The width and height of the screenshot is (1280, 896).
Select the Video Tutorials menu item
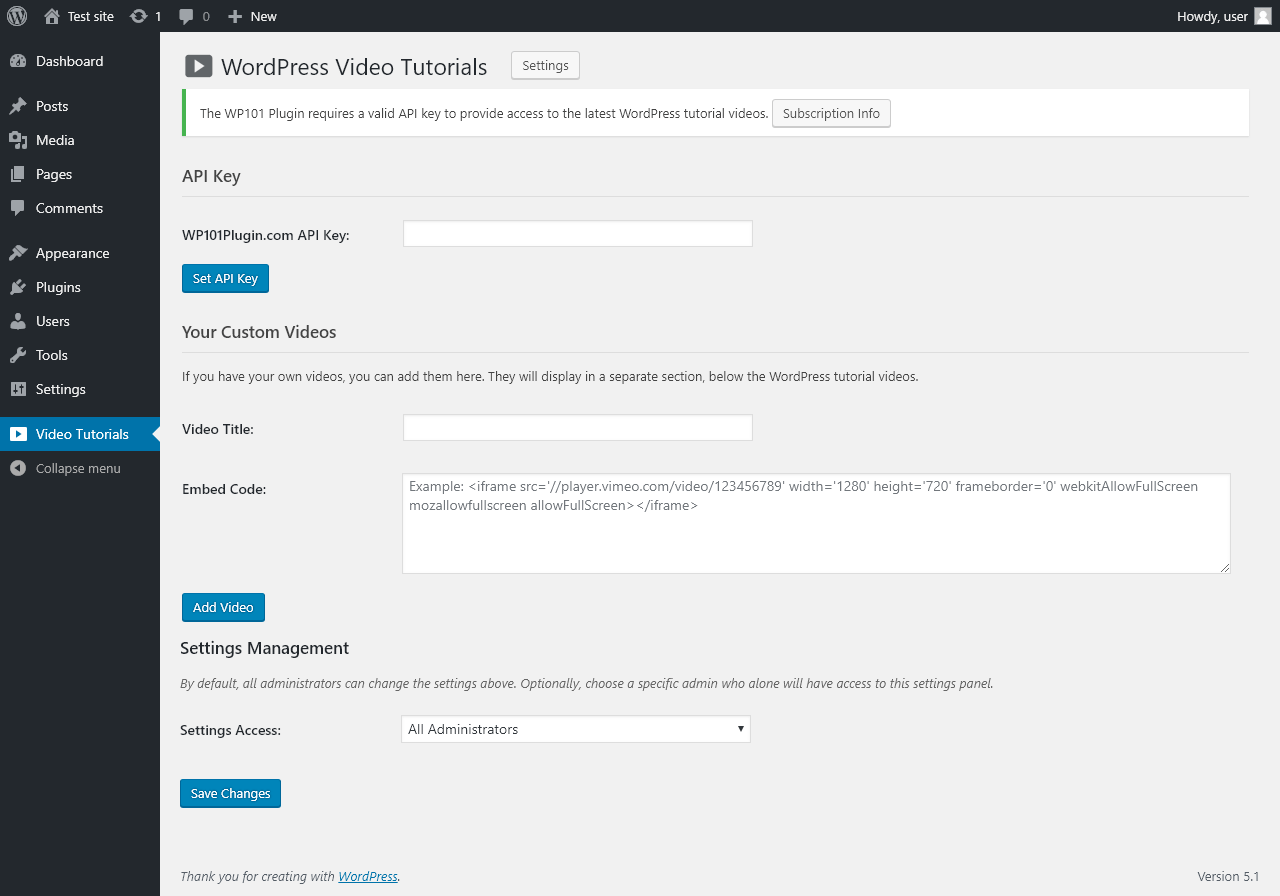click(80, 434)
